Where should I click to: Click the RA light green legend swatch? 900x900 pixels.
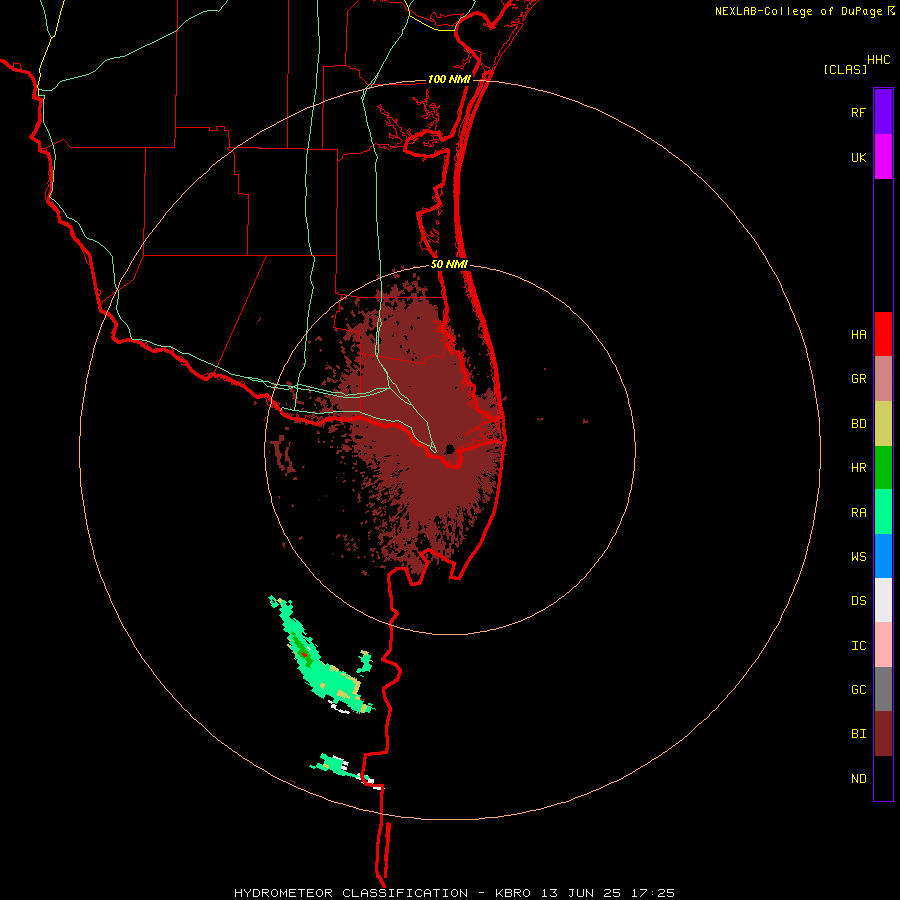[x=883, y=512]
